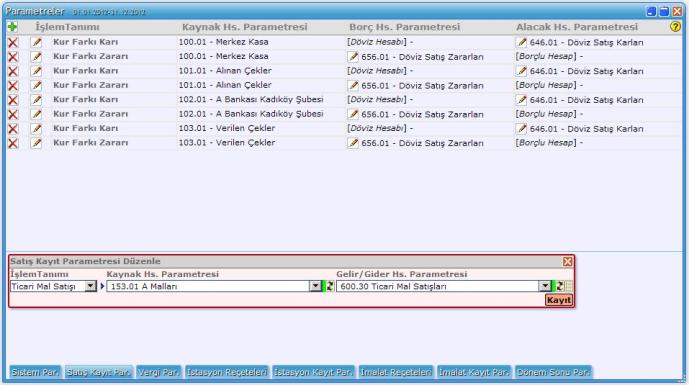Open the Ticari Mal Satışı İşlemTanımı dropdown
The height and width of the screenshot is (385, 689).
[90, 287]
